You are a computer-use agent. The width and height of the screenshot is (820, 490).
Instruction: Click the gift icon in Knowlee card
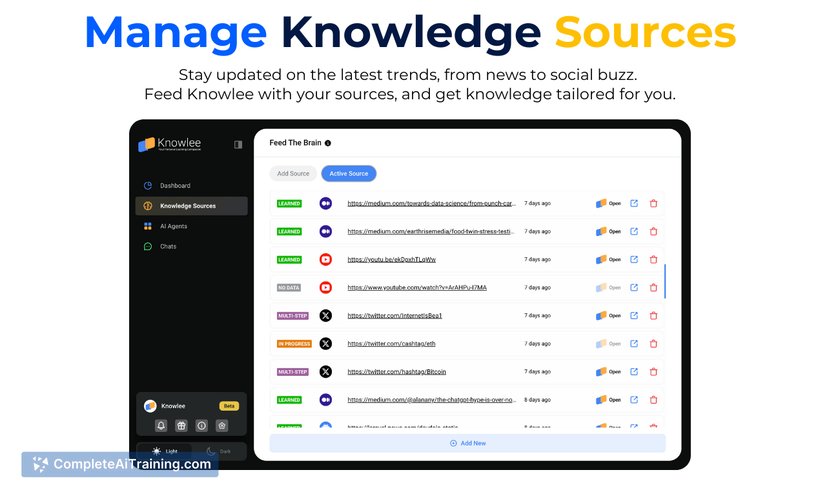click(x=181, y=426)
